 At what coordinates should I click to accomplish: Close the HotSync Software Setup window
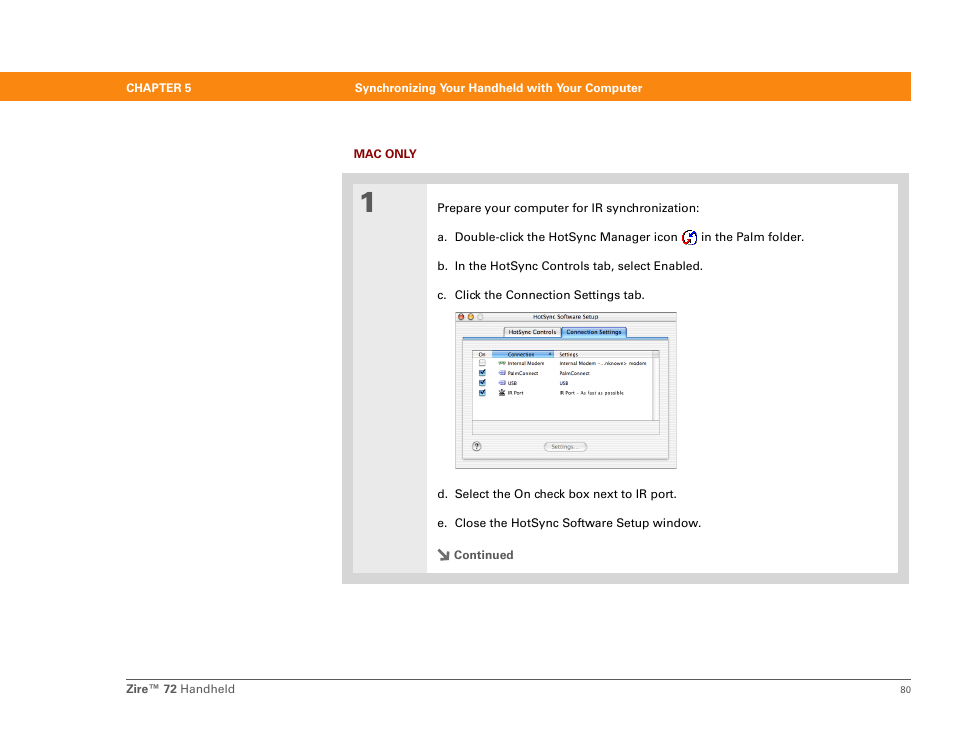click(x=461, y=317)
